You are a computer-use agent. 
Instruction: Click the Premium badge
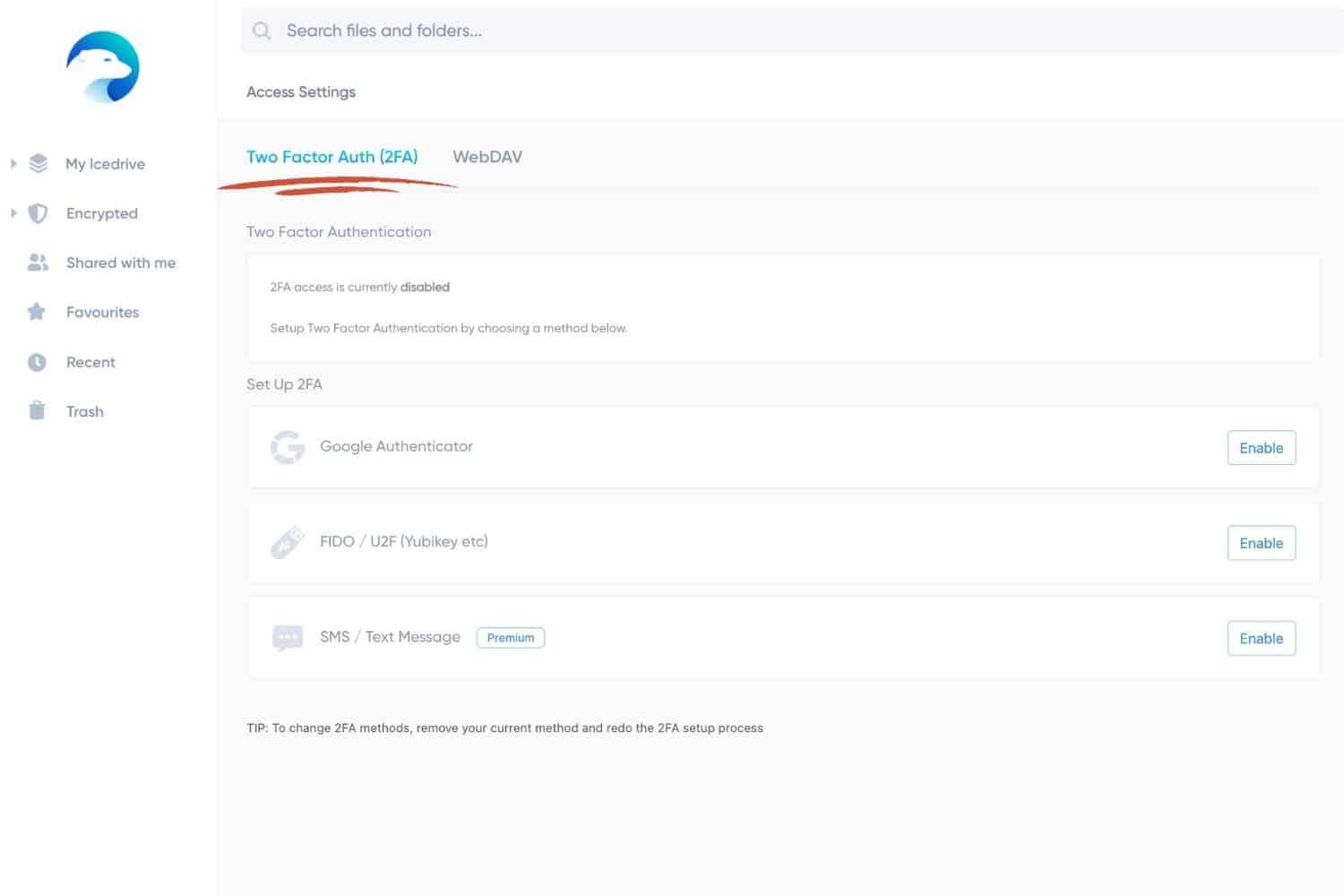coord(511,638)
